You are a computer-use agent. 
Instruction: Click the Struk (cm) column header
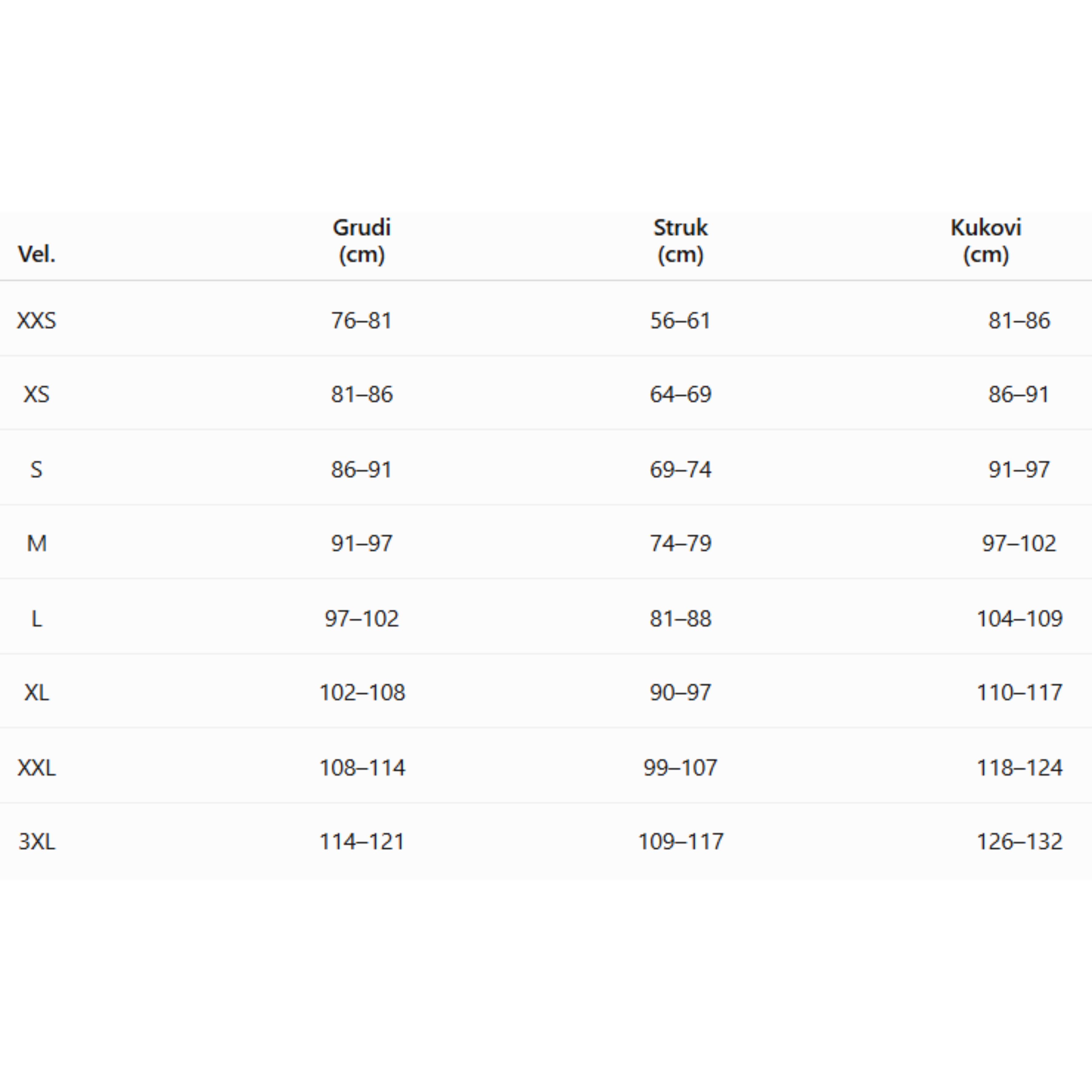tap(680, 241)
